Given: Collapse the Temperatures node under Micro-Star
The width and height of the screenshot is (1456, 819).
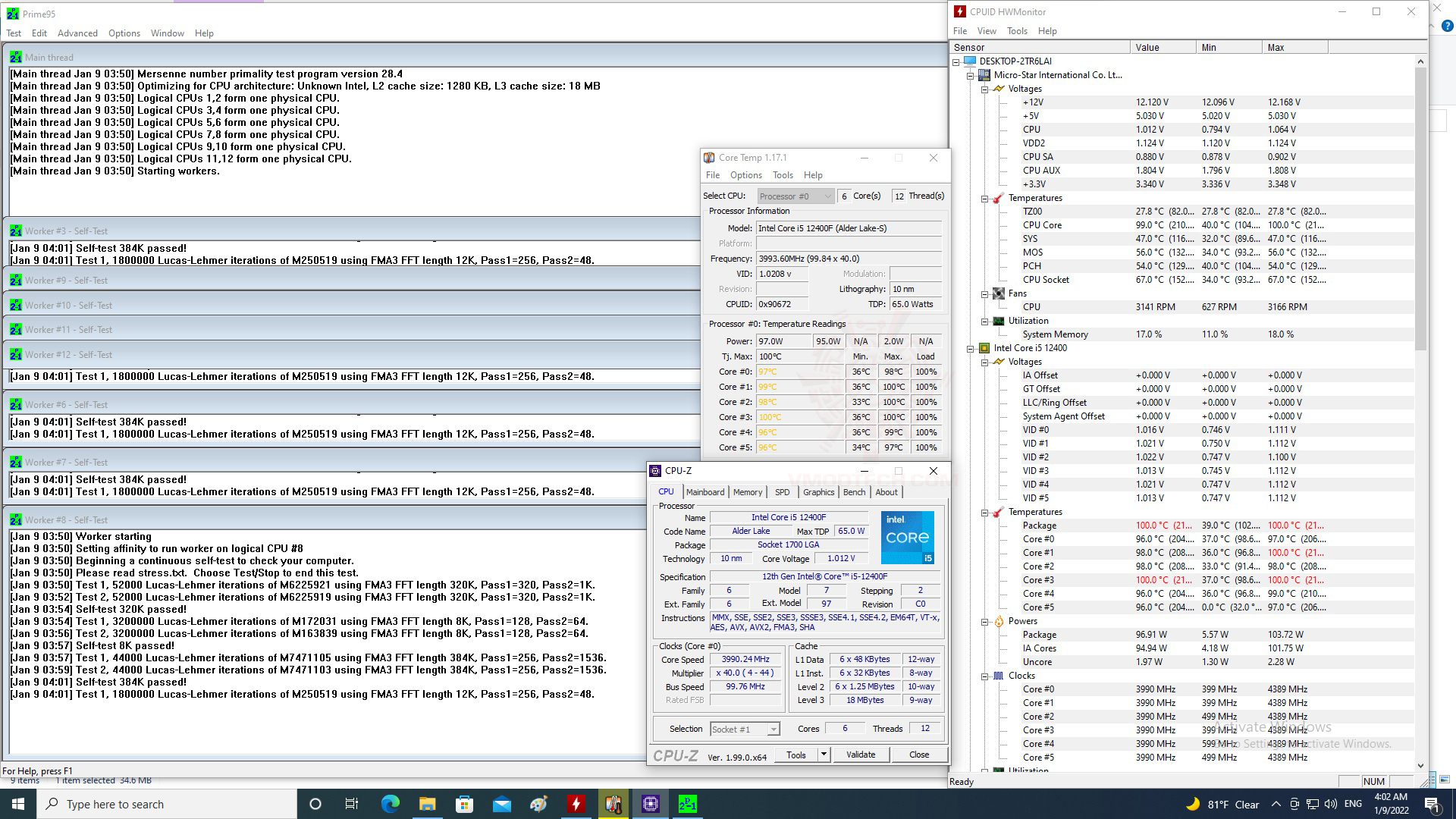Looking at the screenshot, I should point(984,198).
